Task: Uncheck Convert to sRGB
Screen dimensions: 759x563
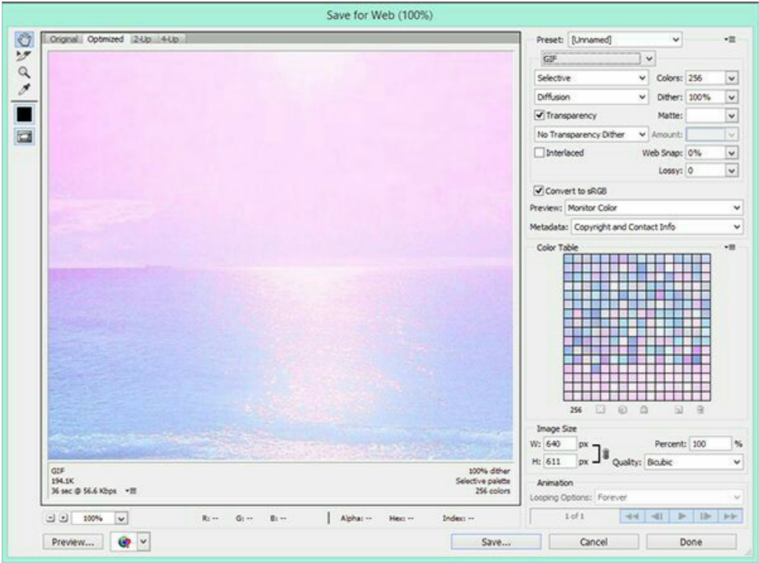Action: (x=540, y=190)
